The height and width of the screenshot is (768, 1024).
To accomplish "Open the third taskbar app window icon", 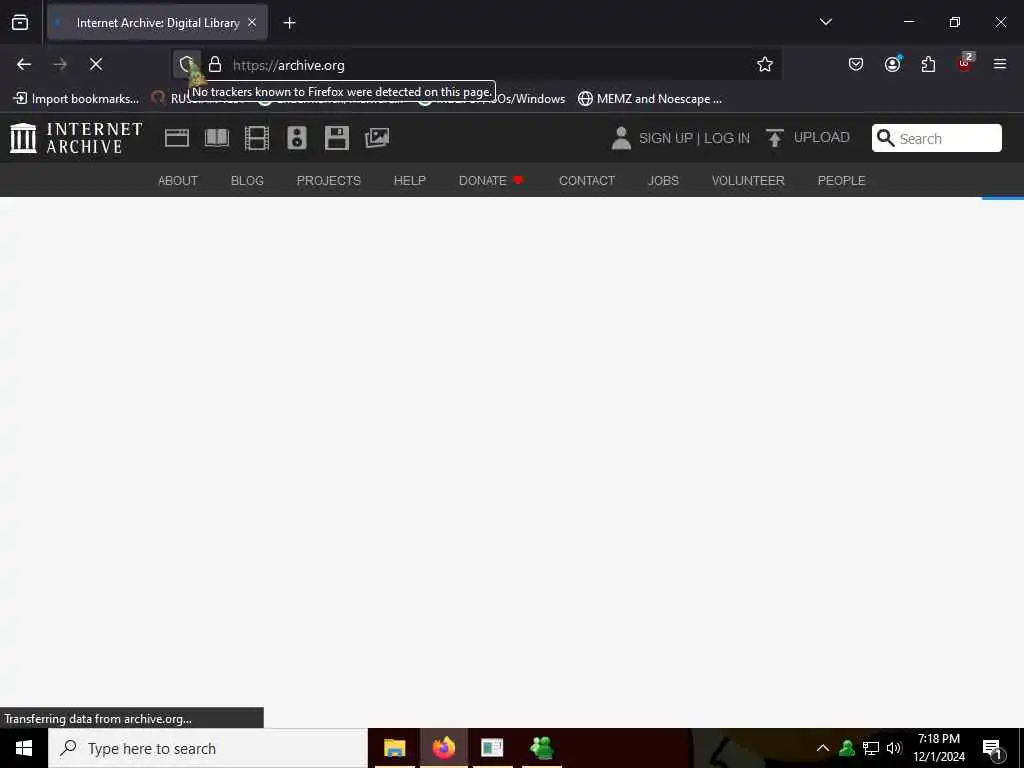I will 492,748.
